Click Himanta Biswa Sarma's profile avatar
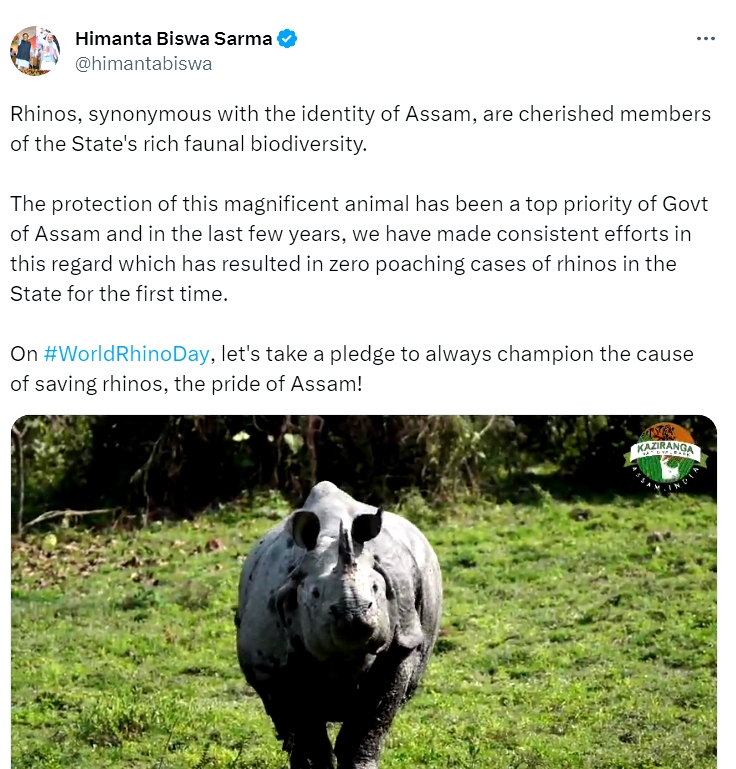The width and height of the screenshot is (736, 769). pos(35,51)
